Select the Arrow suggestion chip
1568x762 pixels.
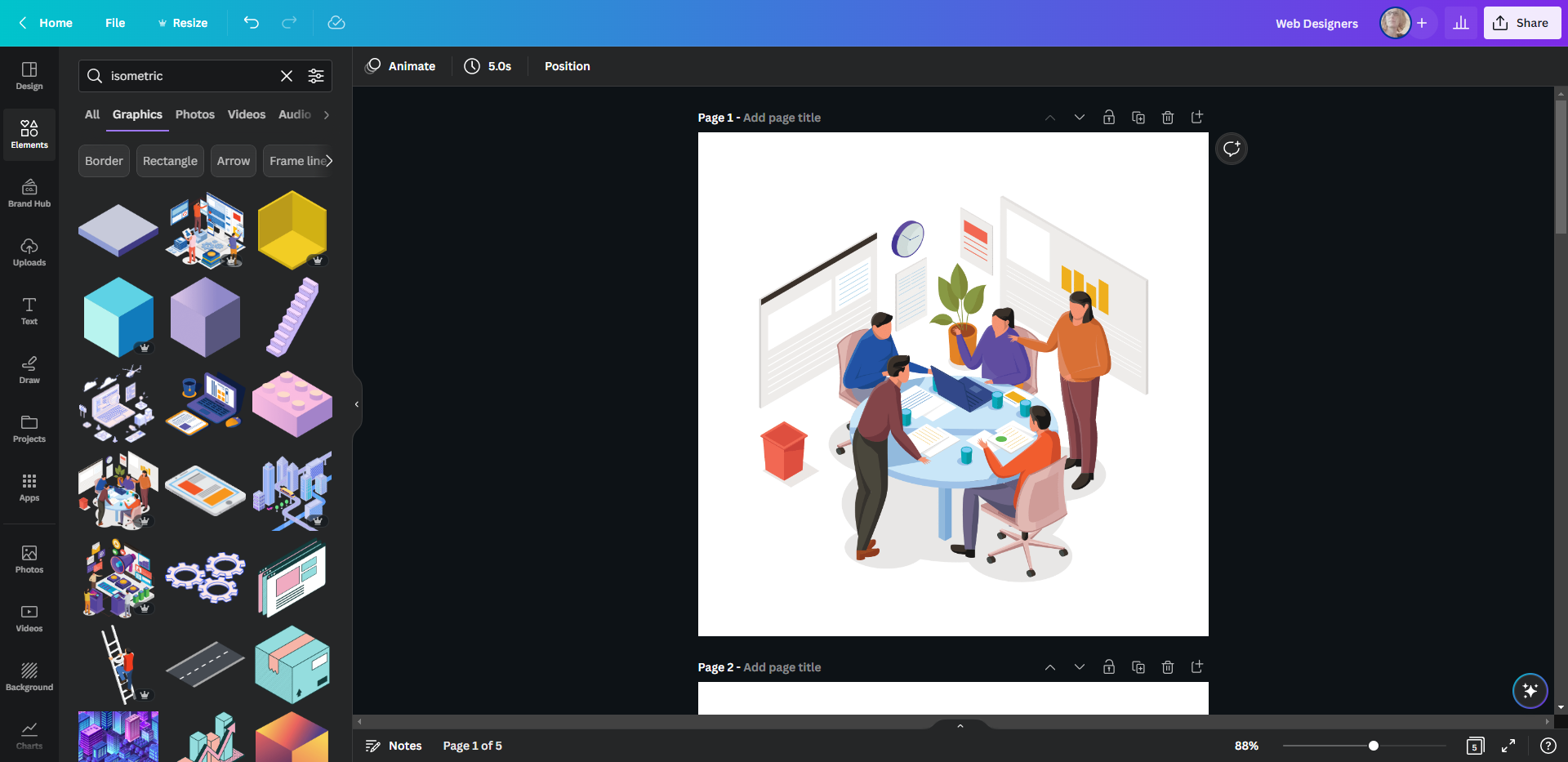coord(234,161)
